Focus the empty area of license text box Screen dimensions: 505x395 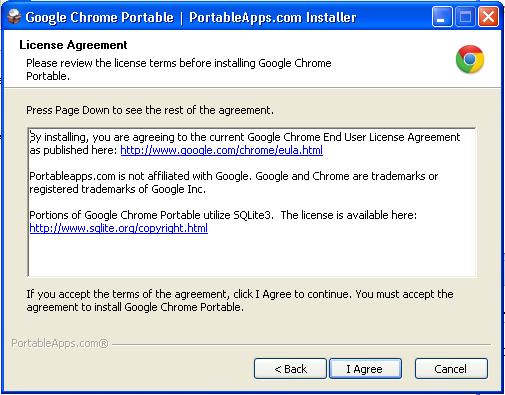(252, 255)
